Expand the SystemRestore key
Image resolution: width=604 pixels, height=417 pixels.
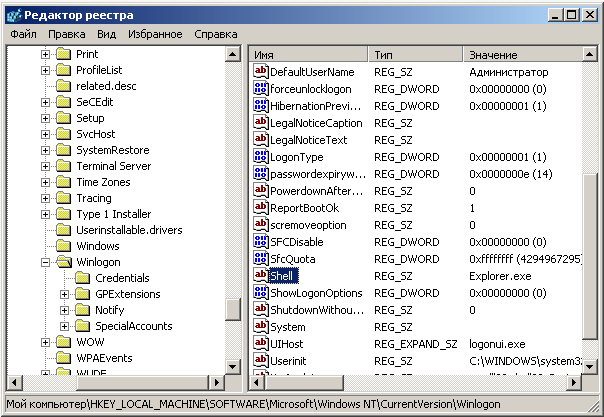tap(45, 150)
